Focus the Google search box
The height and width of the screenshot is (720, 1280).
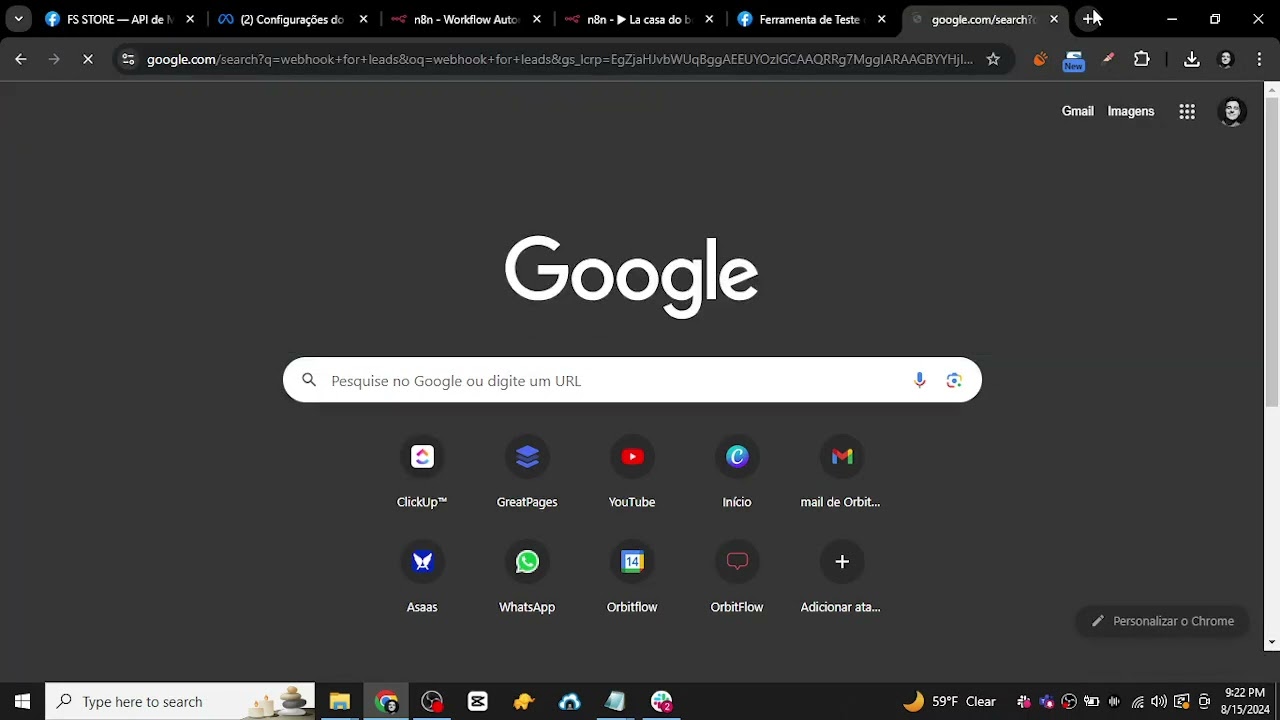[x=632, y=380]
